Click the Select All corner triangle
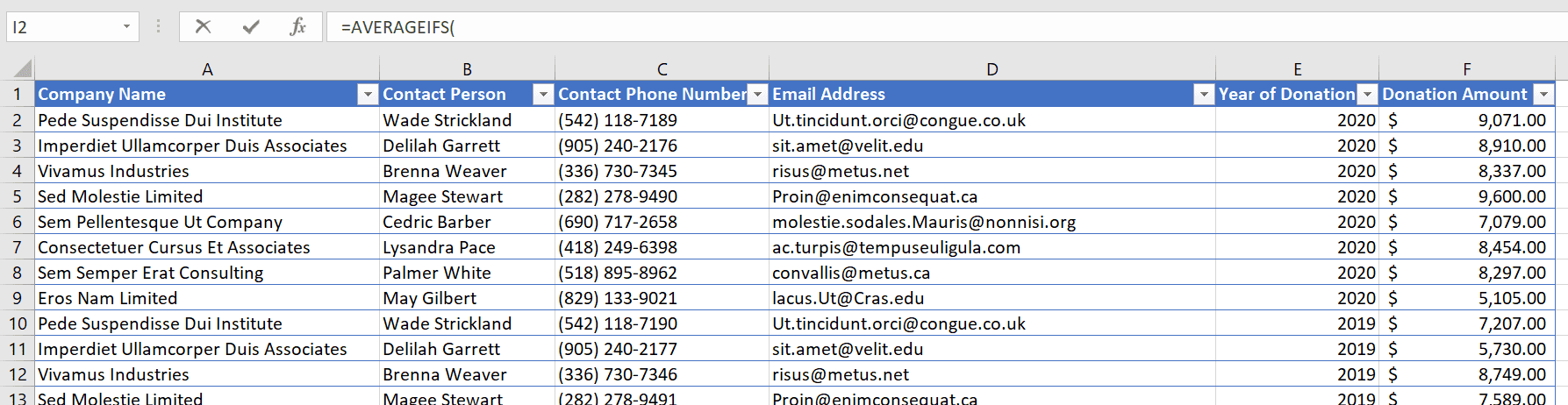 point(24,68)
